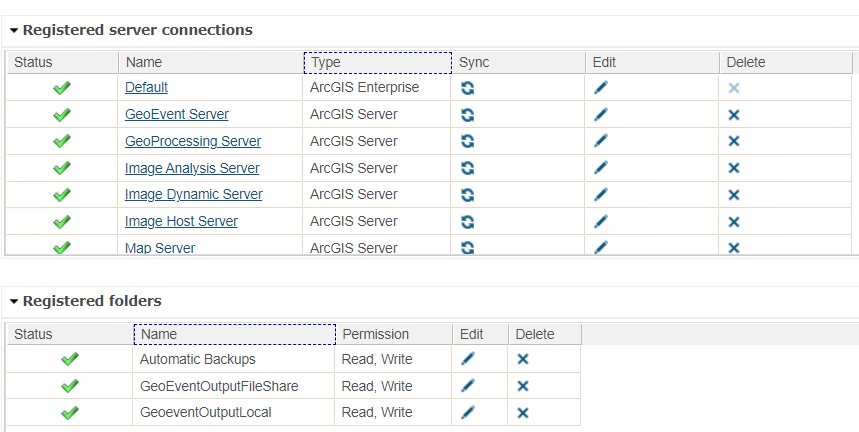
Task: Delete the Image Dynamic Server connection
Action: click(x=733, y=195)
